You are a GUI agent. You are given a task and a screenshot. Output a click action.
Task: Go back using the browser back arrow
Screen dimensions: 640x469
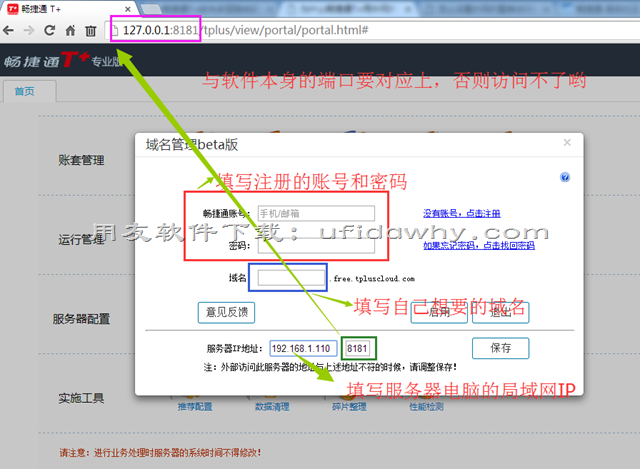point(8,30)
